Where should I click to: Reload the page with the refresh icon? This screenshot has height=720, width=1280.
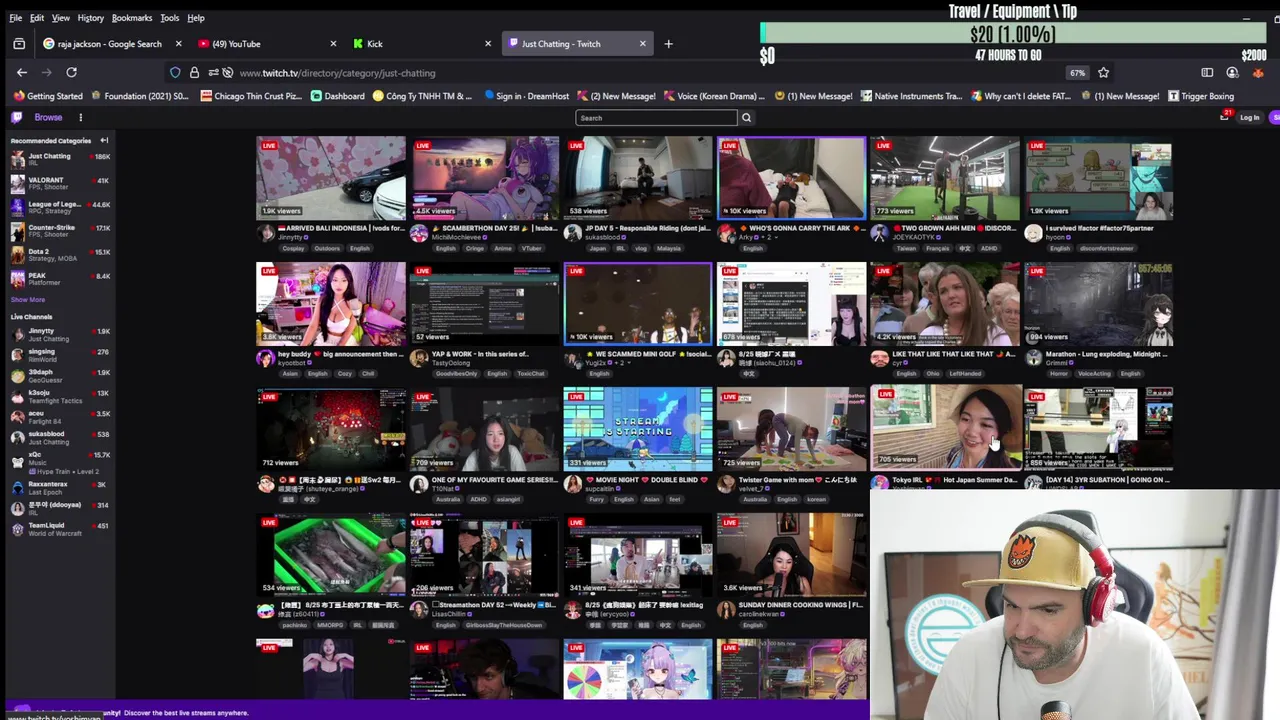pyautogui.click(x=71, y=72)
